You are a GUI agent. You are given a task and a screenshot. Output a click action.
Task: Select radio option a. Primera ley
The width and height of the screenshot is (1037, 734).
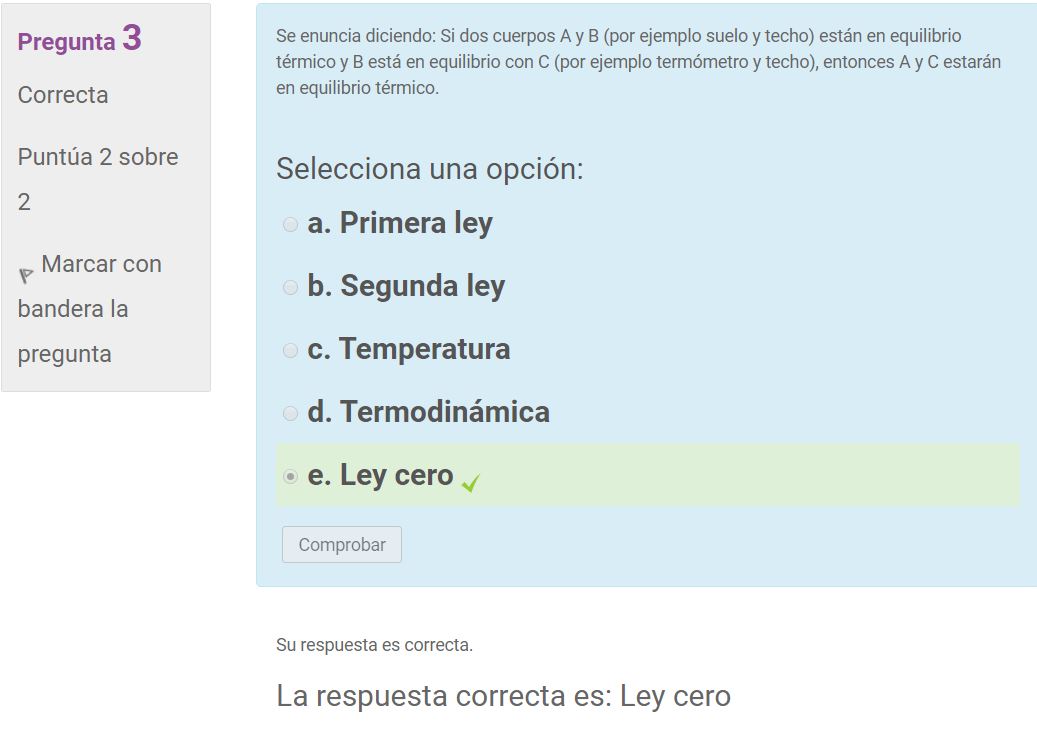290,225
